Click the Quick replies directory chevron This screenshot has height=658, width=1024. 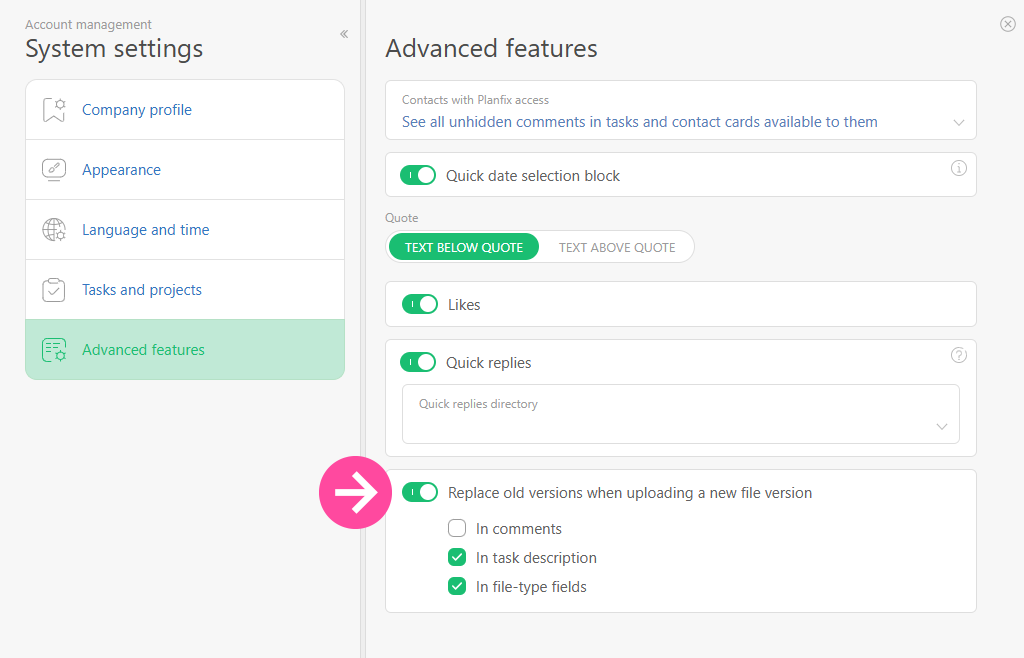[x=942, y=426]
